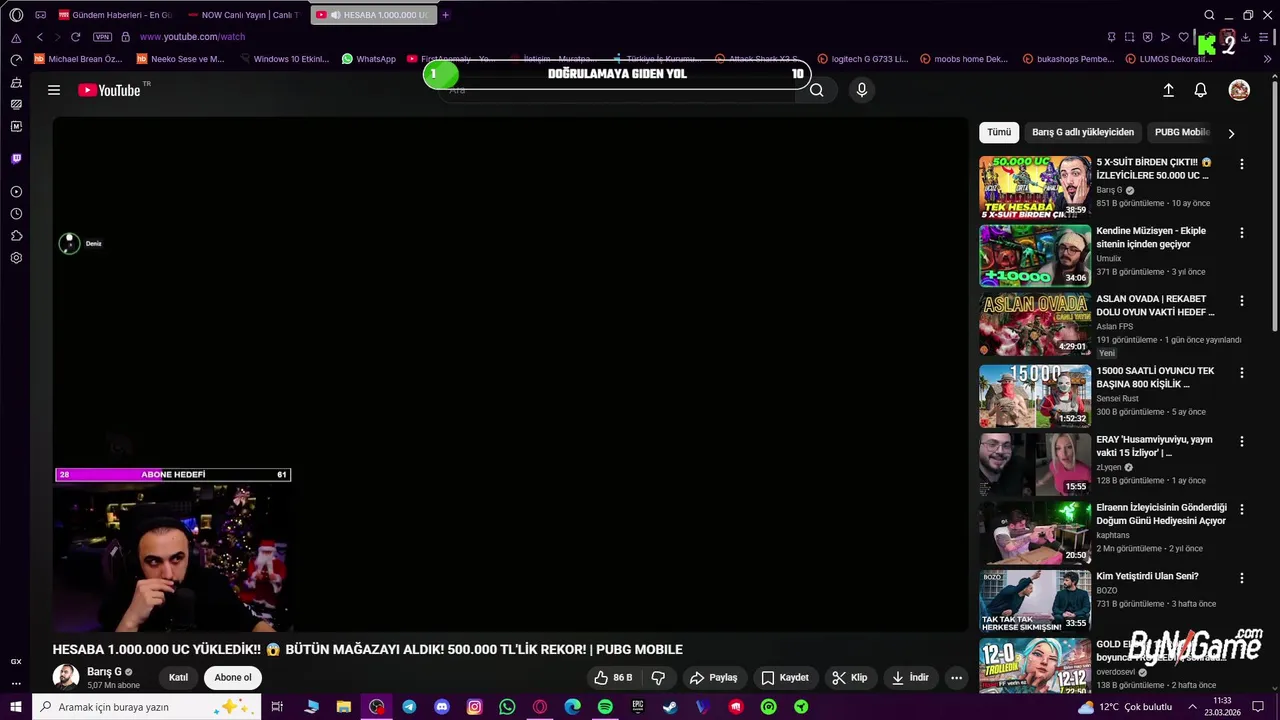Click the 'Katıl' join button
This screenshot has width=1280, height=720.
click(x=178, y=677)
